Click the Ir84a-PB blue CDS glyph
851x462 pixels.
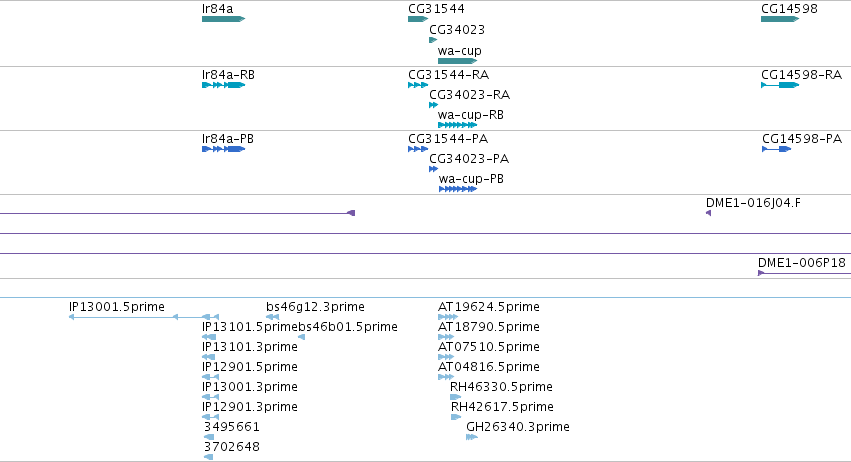click(224, 149)
